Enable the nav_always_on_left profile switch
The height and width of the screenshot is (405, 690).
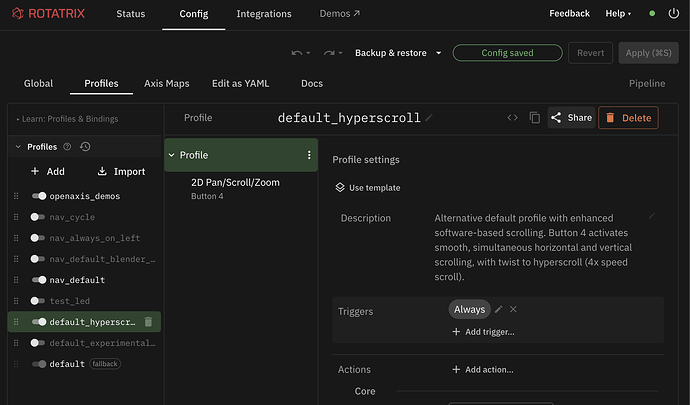pos(37,238)
